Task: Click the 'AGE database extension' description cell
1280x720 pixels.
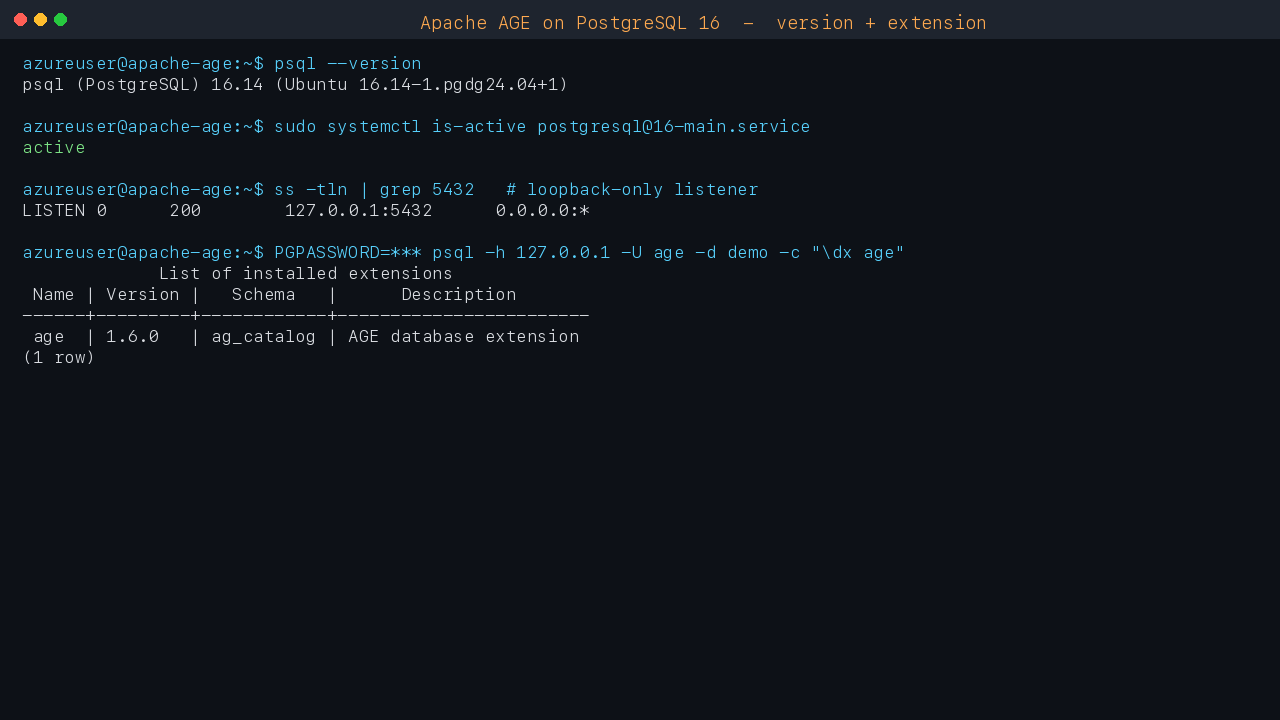Action: (464, 337)
